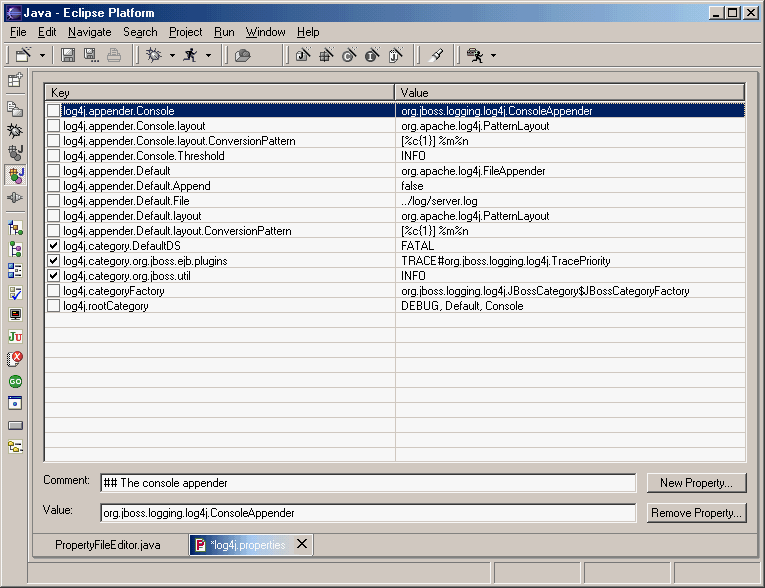Expand the Run dropdown arrow
Viewport: 765px width, 588px height.
(x=208, y=56)
